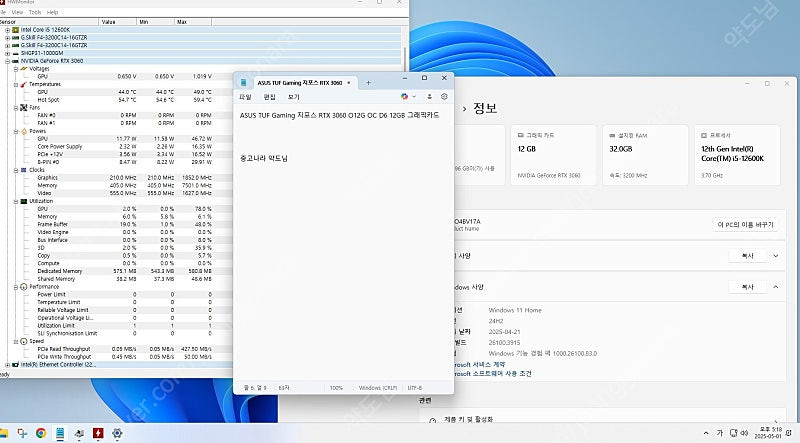Close the ASUS TUF Gaming Notepad tab
This screenshot has height=443, width=800.
click(348, 83)
